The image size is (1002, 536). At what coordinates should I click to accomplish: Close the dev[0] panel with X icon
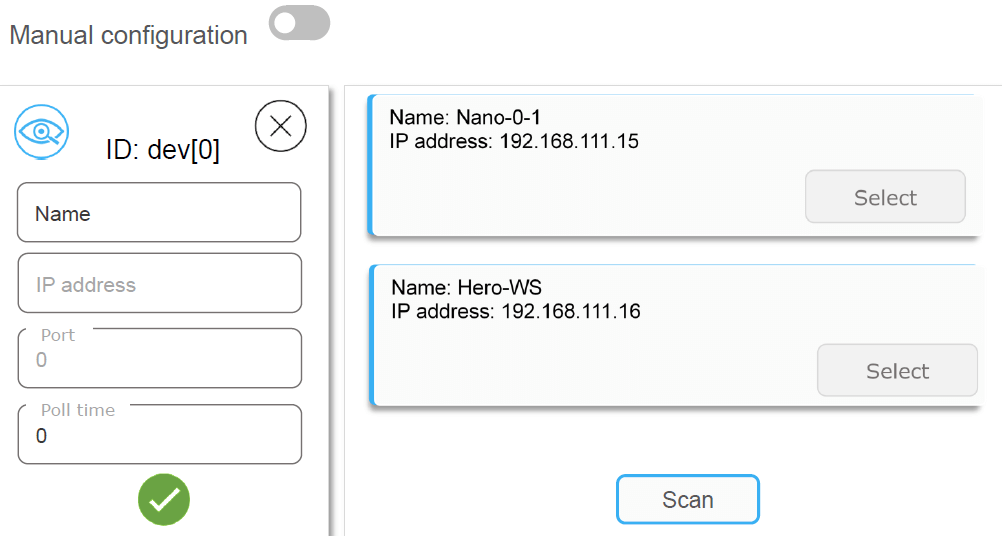point(281,126)
